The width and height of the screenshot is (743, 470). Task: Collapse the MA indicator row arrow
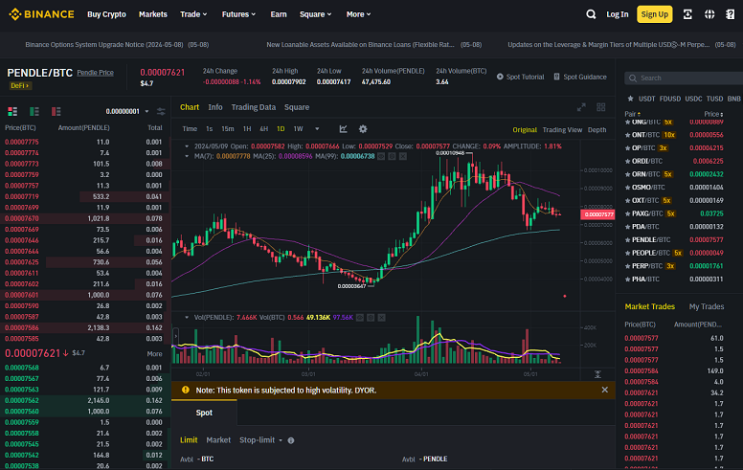187,156
